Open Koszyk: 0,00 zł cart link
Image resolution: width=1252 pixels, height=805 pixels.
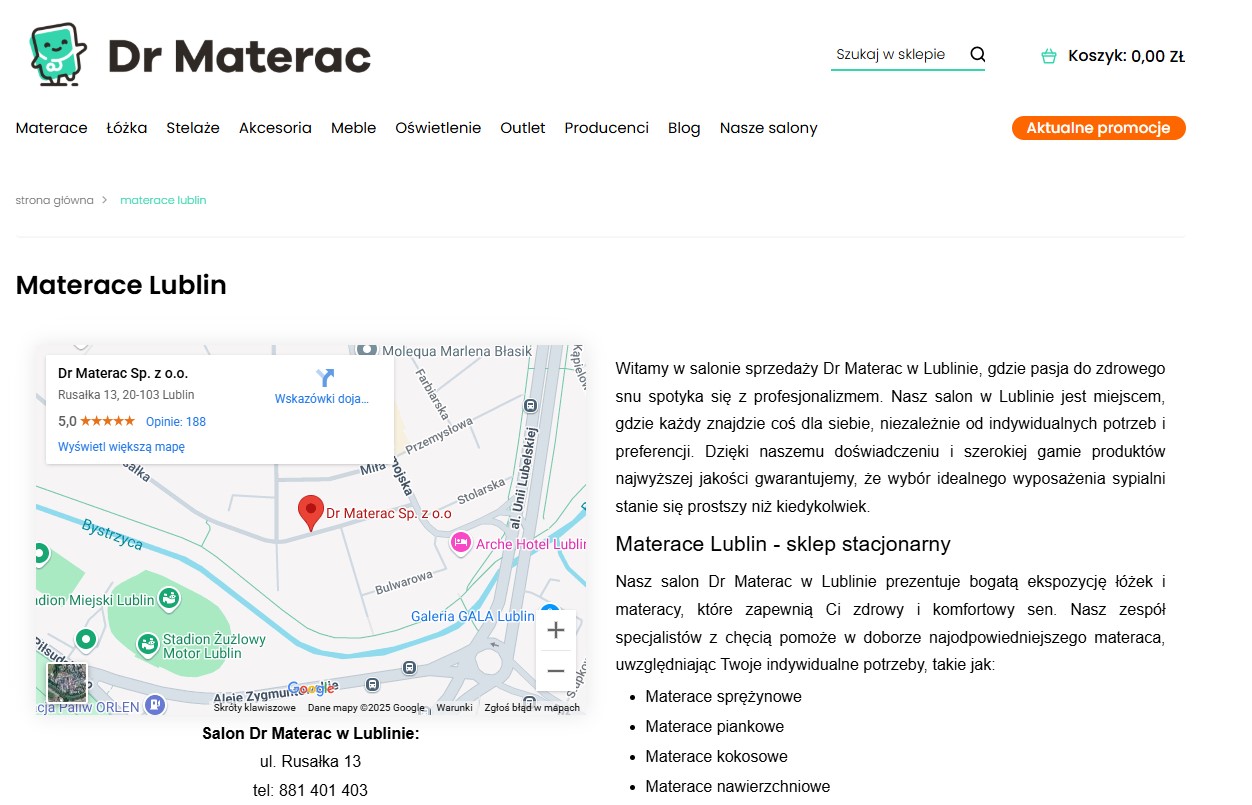point(1126,56)
